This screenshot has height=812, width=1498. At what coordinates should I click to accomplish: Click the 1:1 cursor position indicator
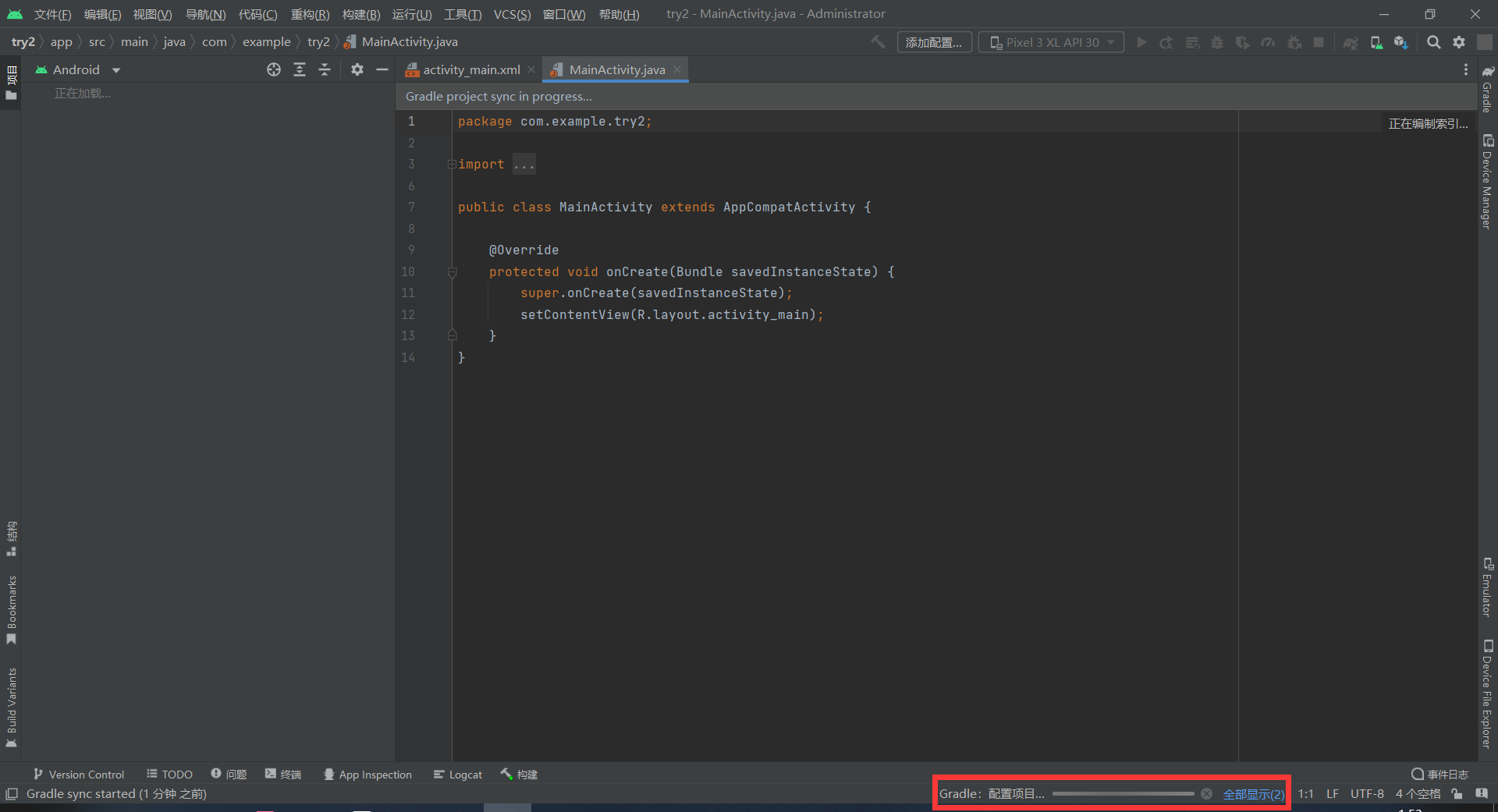click(x=1305, y=793)
